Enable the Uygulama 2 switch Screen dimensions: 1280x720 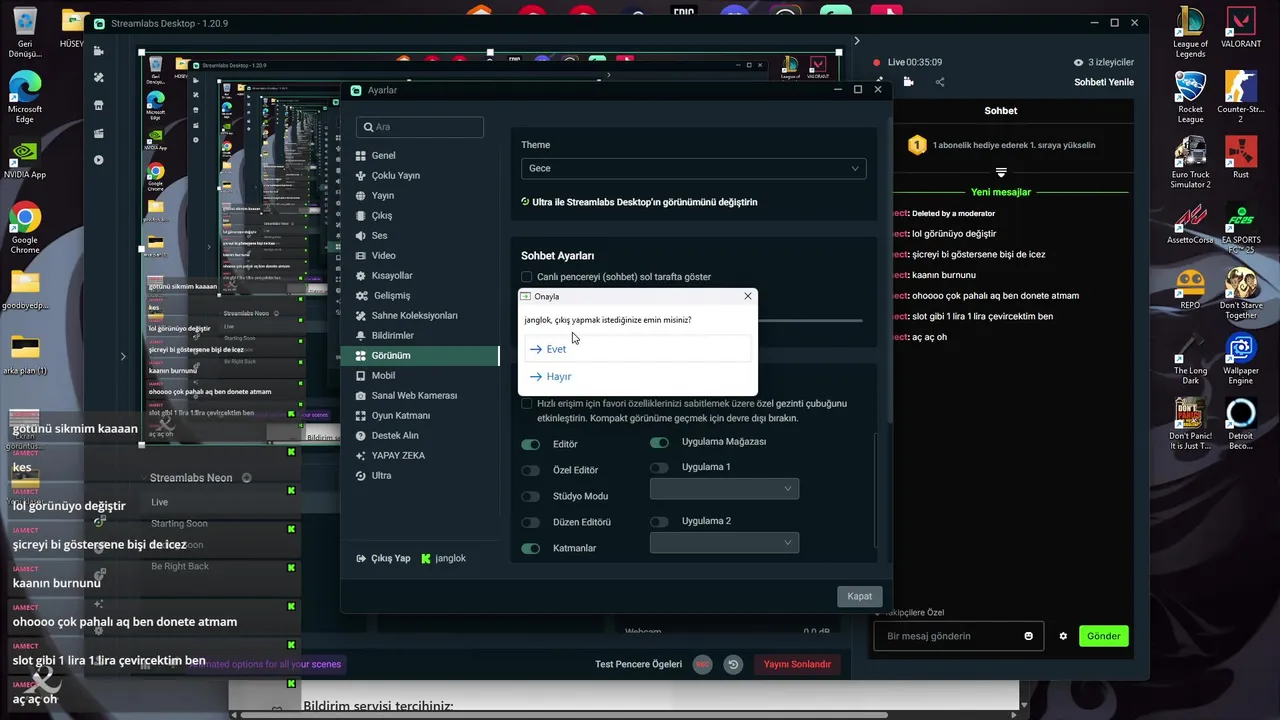(659, 521)
